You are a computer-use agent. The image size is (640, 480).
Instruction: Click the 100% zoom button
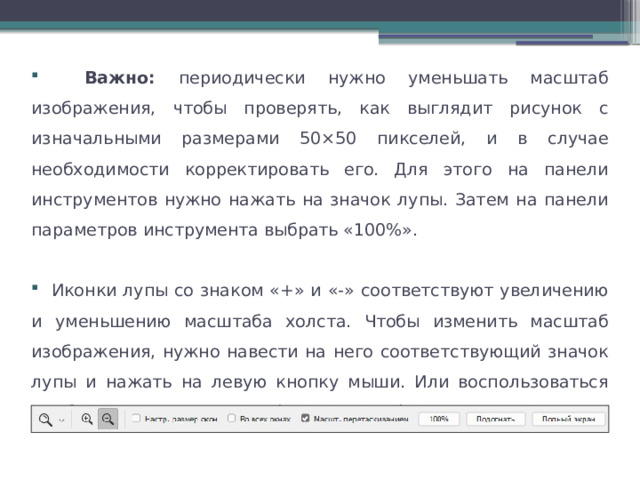[x=439, y=419]
